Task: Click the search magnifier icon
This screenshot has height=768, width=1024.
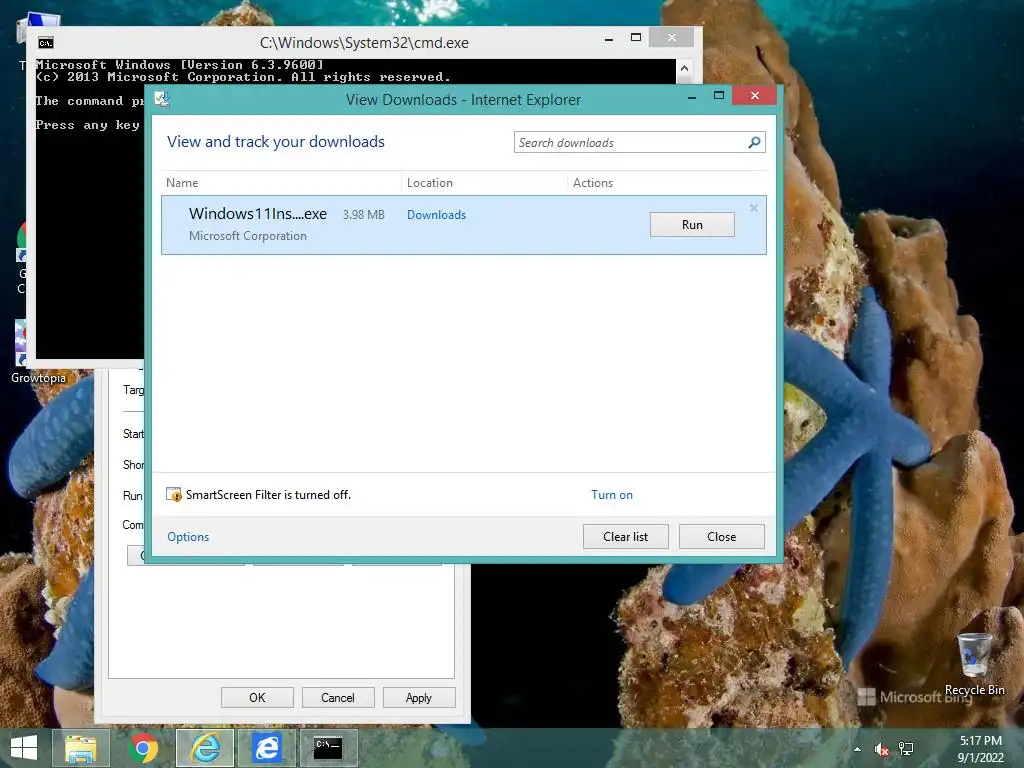Action: [x=754, y=142]
